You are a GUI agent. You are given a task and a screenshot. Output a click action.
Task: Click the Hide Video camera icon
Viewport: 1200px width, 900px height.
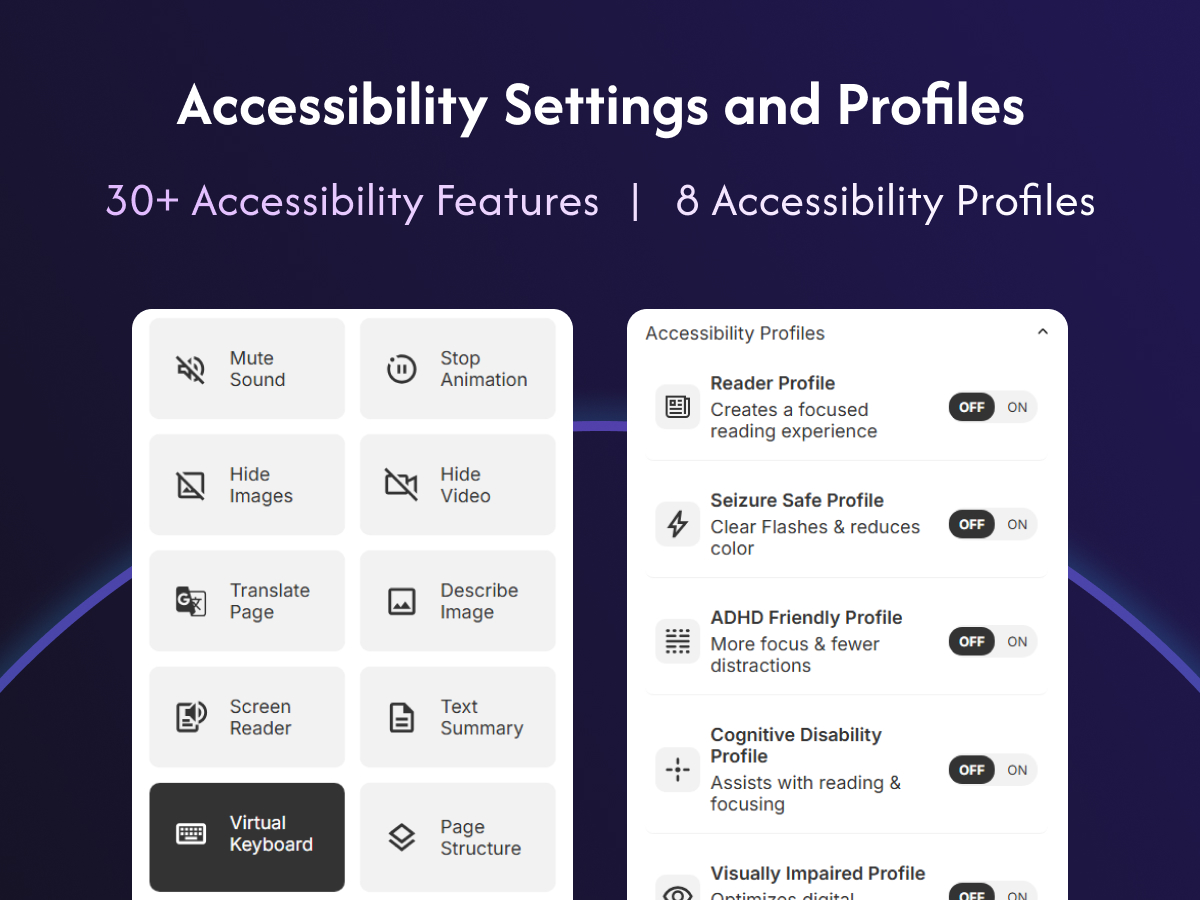point(401,485)
